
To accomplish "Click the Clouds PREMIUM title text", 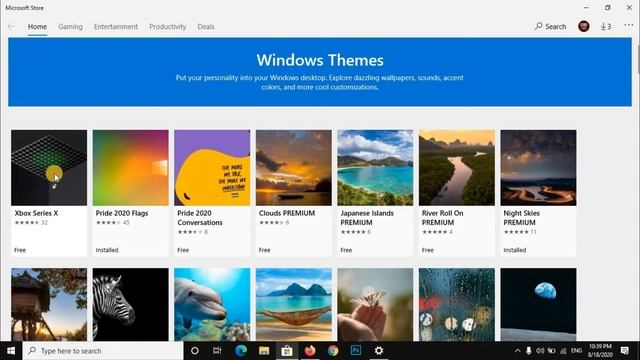I will tap(287, 213).
